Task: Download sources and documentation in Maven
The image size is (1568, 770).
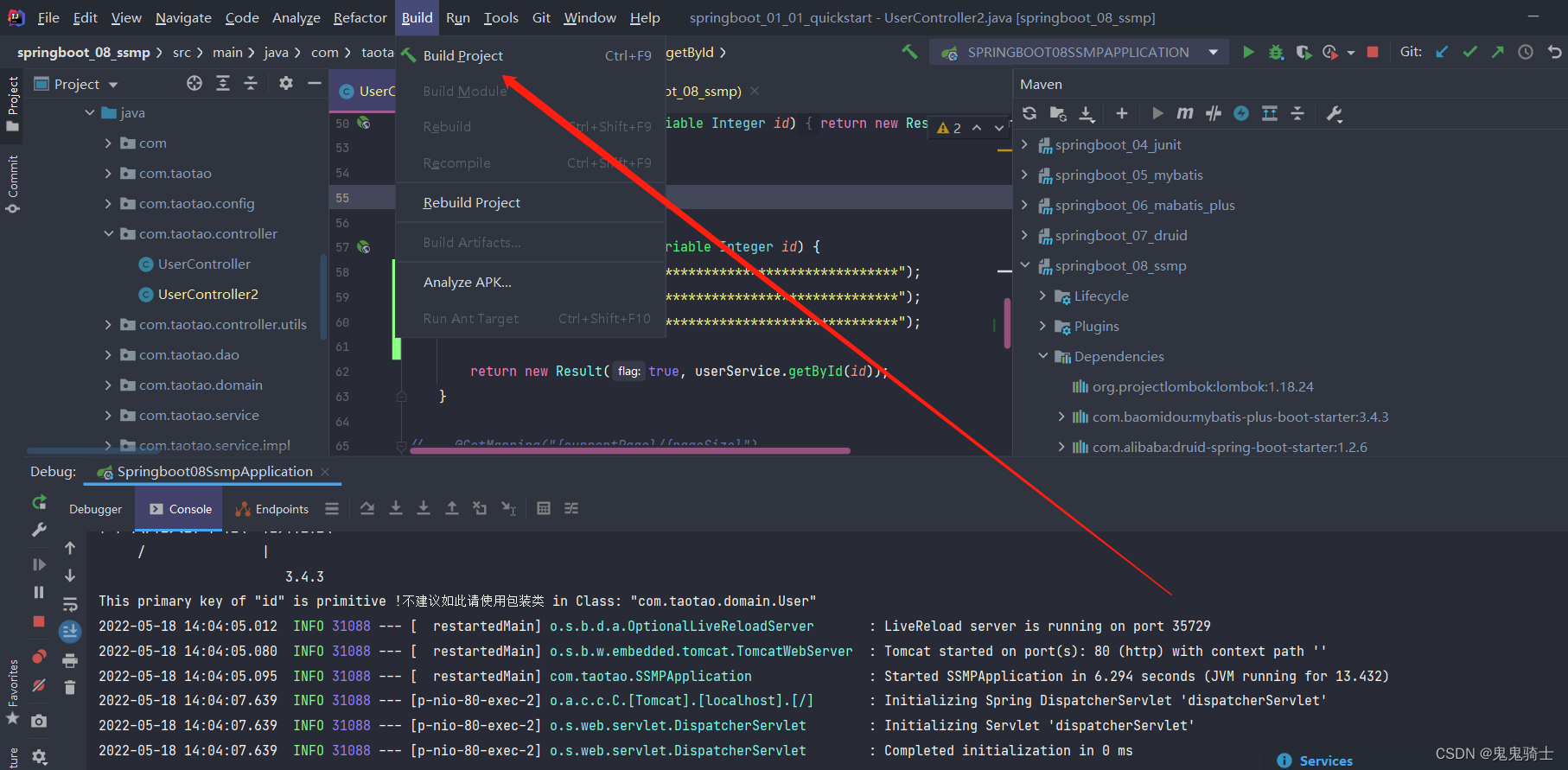Action: click(x=1087, y=113)
